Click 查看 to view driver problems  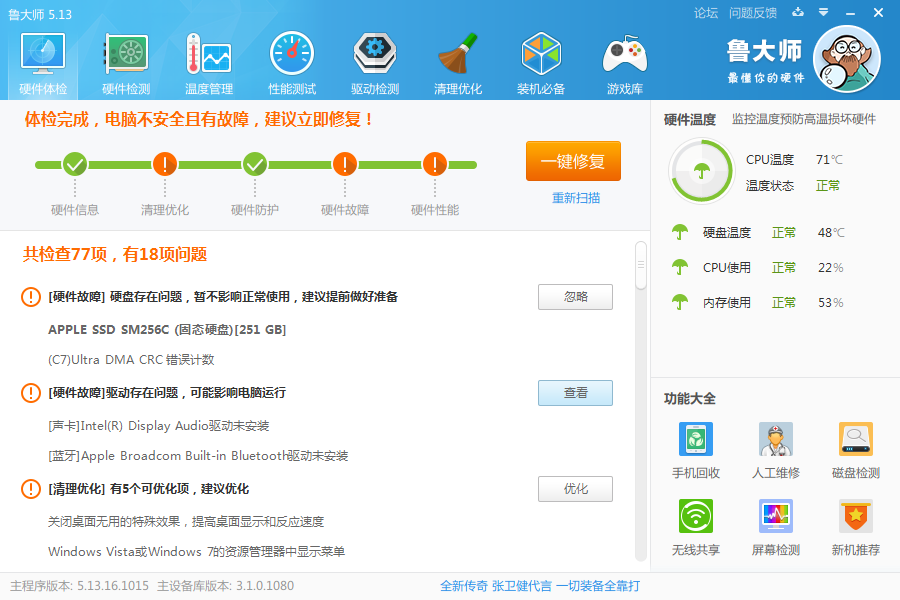pyautogui.click(x=575, y=393)
